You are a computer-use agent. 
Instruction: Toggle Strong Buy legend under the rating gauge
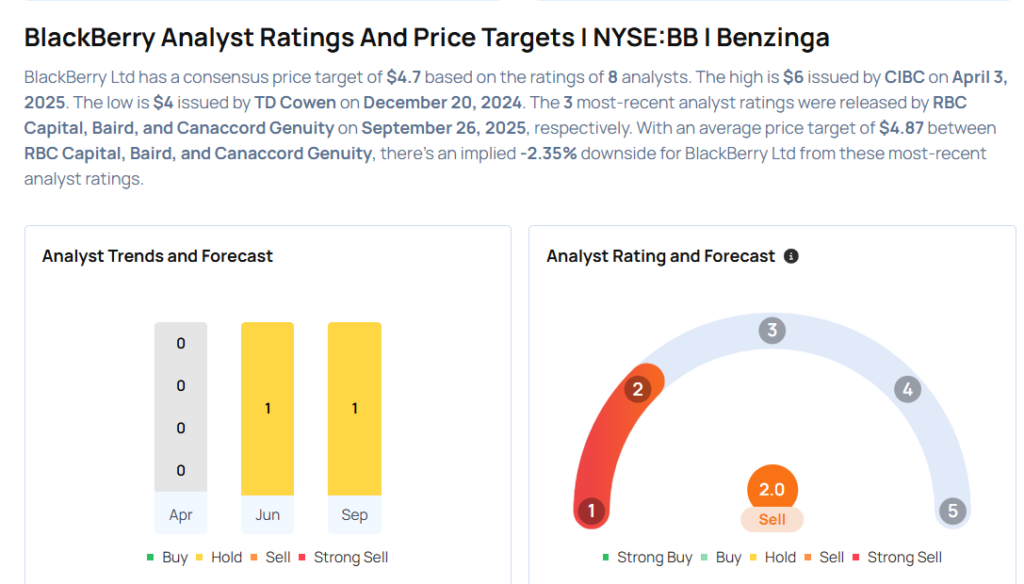point(648,557)
